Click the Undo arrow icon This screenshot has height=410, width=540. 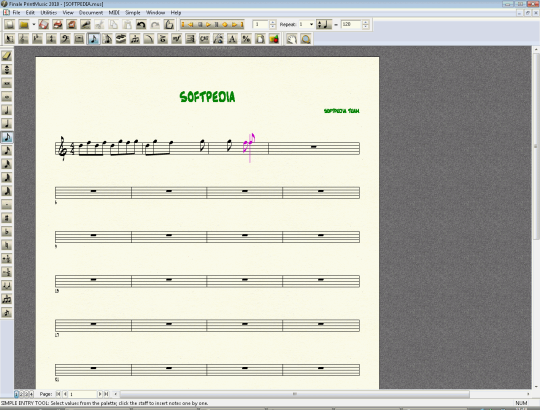tap(141, 24)
